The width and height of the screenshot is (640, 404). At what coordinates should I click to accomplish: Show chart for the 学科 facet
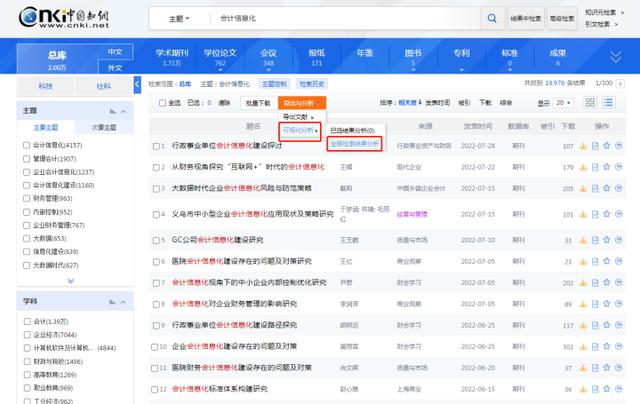[113, 302]
